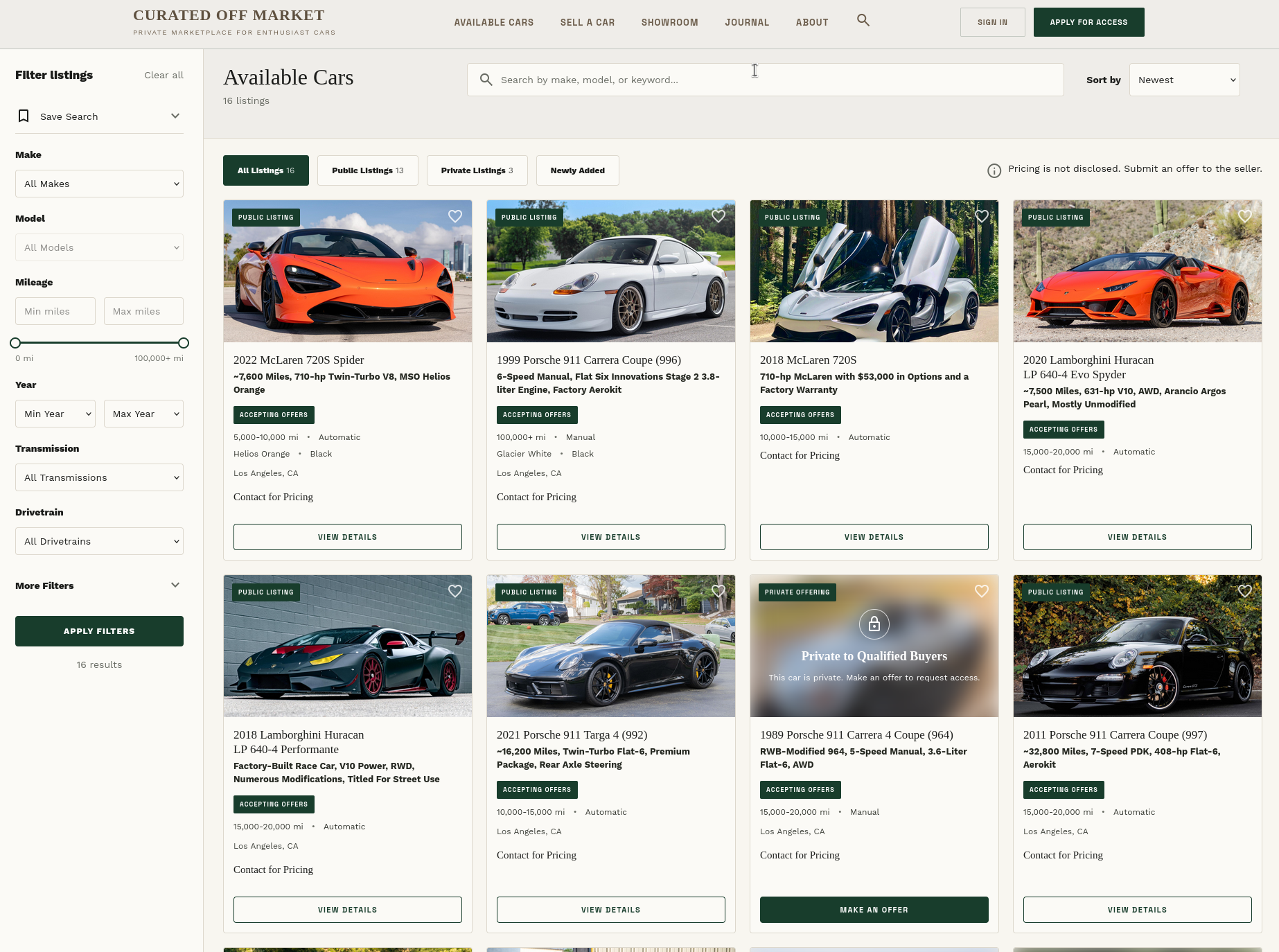The height and width of the screenshot is (952, 1279).
Task: Select the Public Listings tab
Action: [368, 170]
